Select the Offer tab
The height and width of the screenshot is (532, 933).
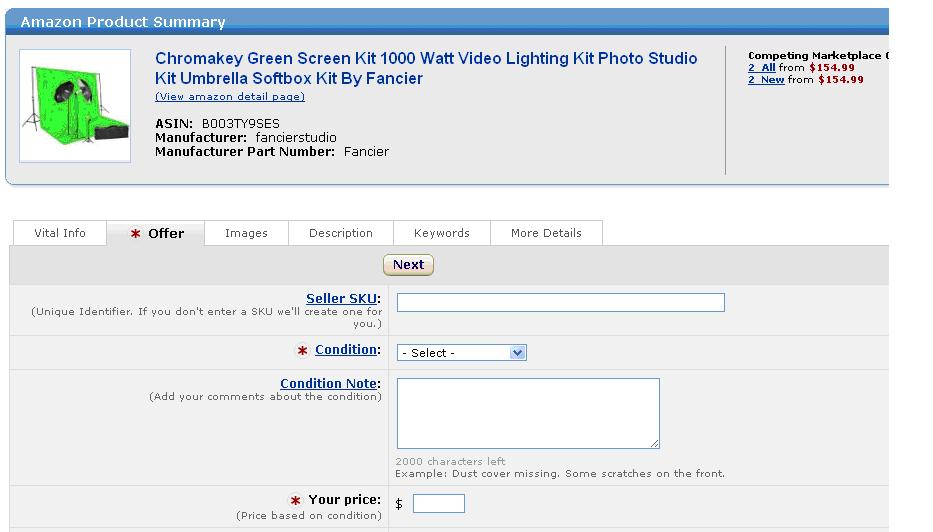[157, 233]
